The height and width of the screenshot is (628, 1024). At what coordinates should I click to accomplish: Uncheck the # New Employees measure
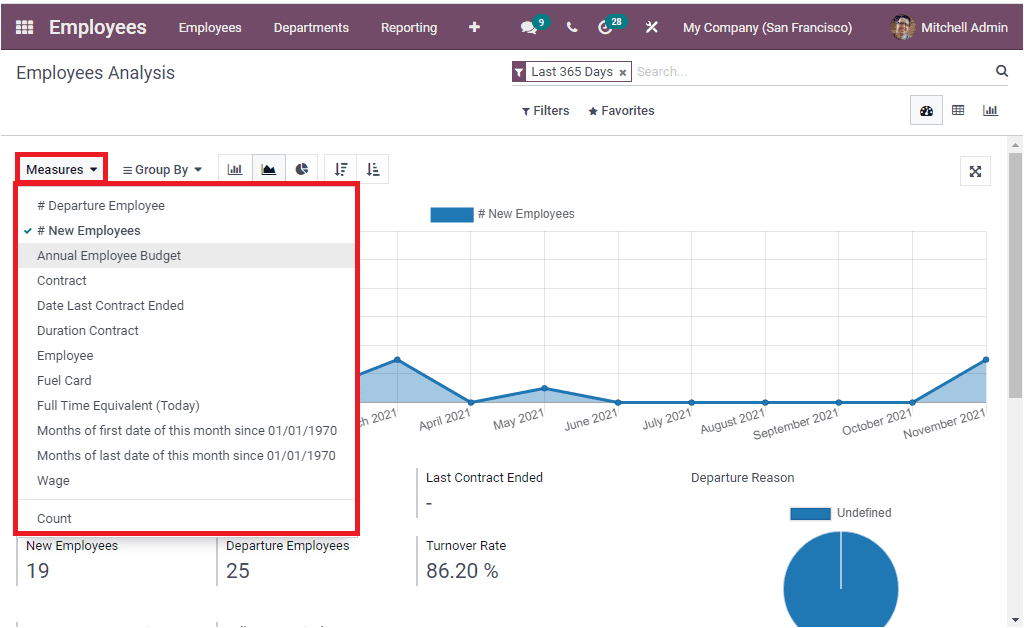coord(90,230)
